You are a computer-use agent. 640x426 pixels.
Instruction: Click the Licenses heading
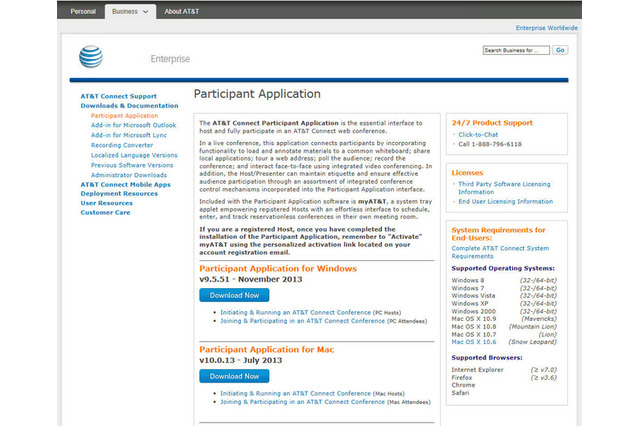(467, 173)
